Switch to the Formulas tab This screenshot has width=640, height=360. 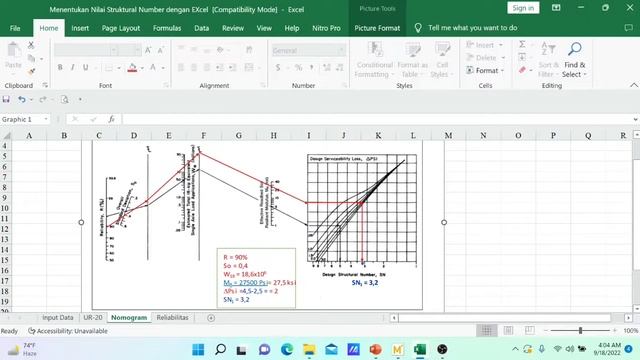coord(167,28)
